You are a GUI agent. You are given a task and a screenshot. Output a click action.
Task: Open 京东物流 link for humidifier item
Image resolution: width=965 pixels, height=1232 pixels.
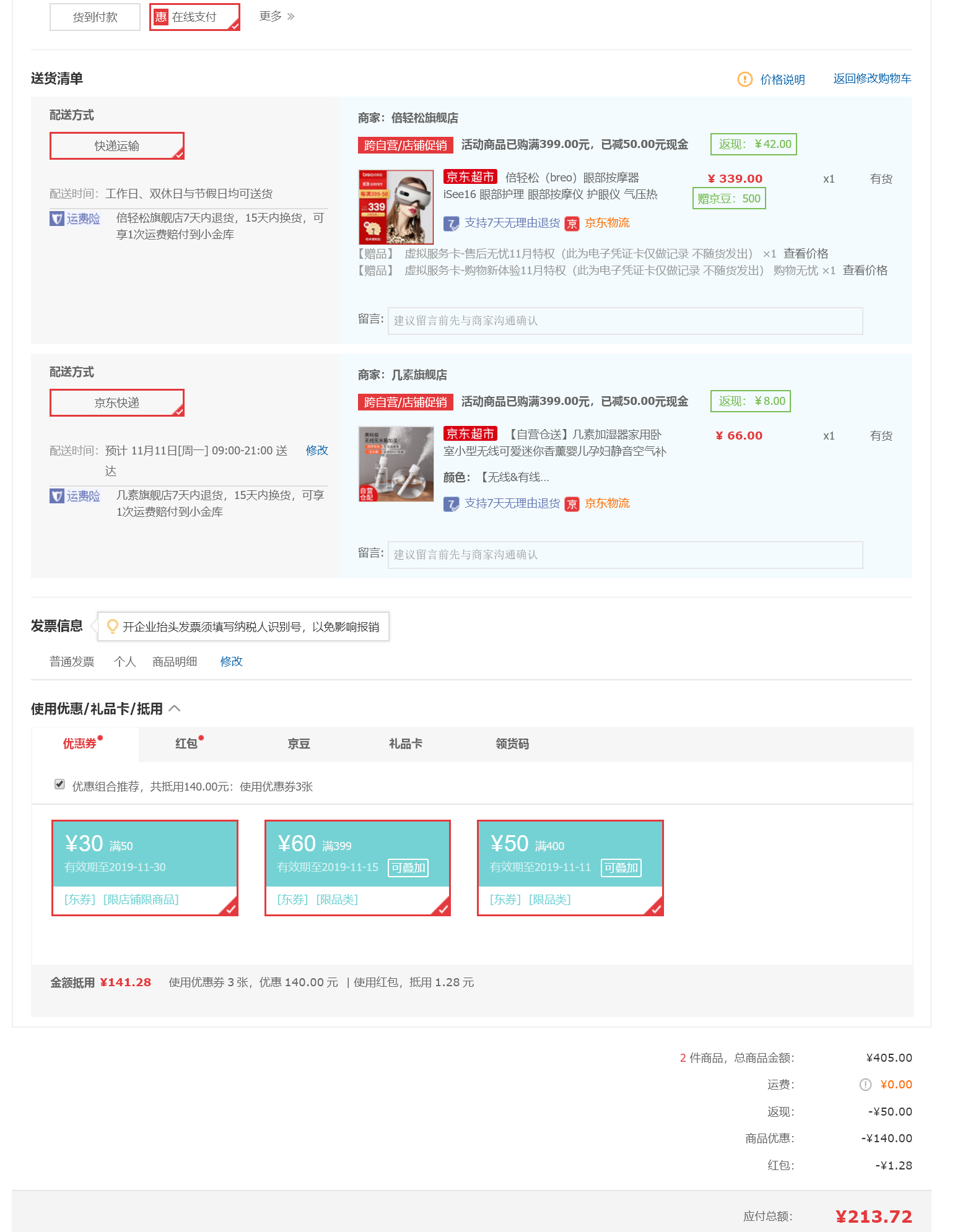607,503
